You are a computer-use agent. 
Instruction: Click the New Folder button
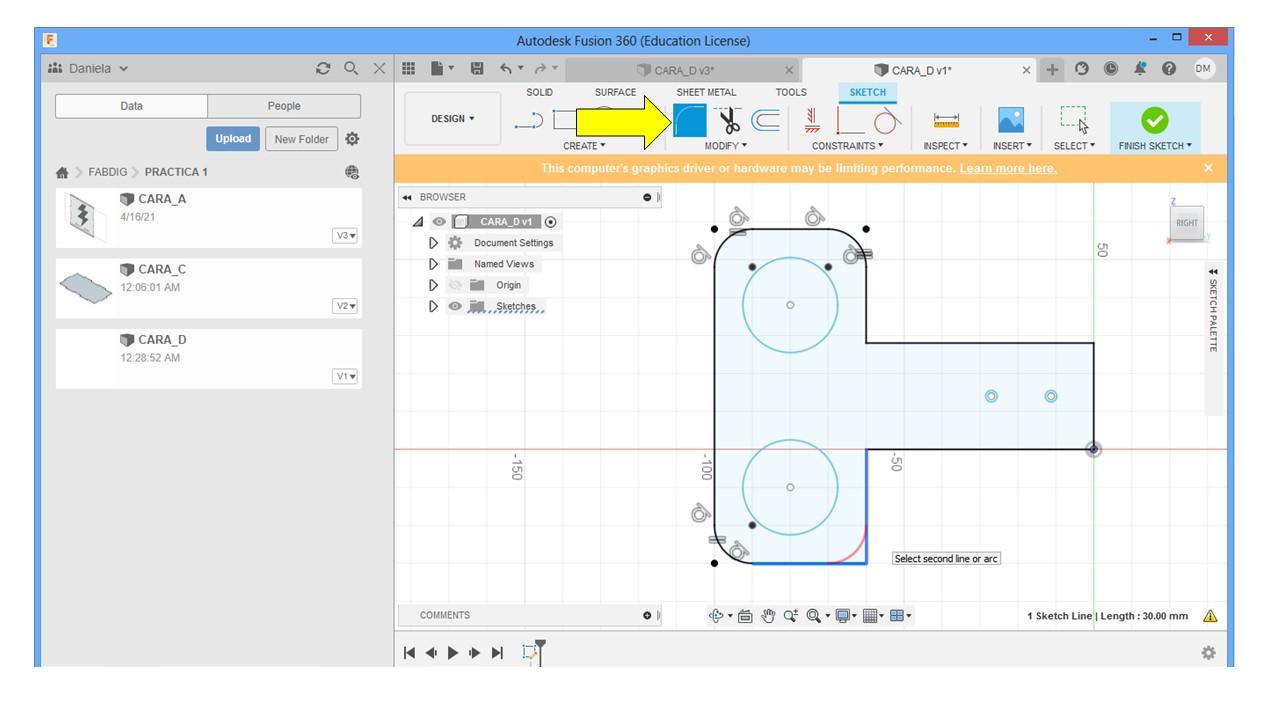[x=301, y=139]
